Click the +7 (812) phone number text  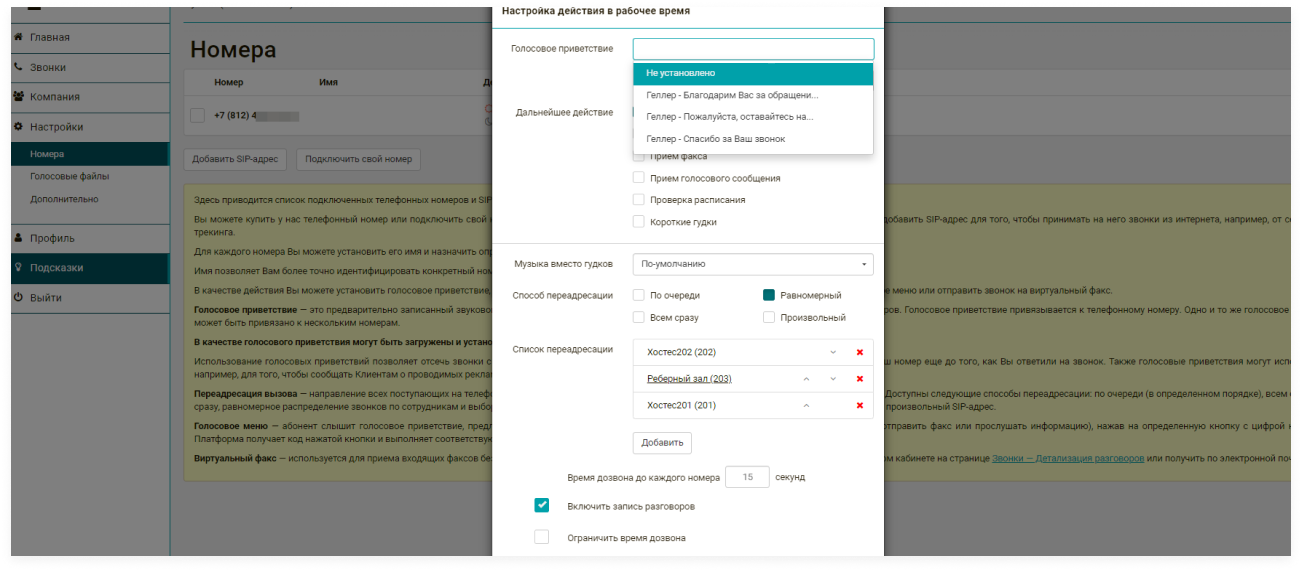point(236,115)
